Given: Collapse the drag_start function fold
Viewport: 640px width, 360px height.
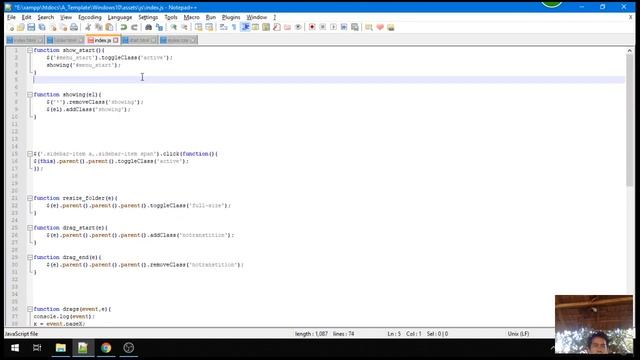Looking at the screenshot, I should tap(30, 228).
